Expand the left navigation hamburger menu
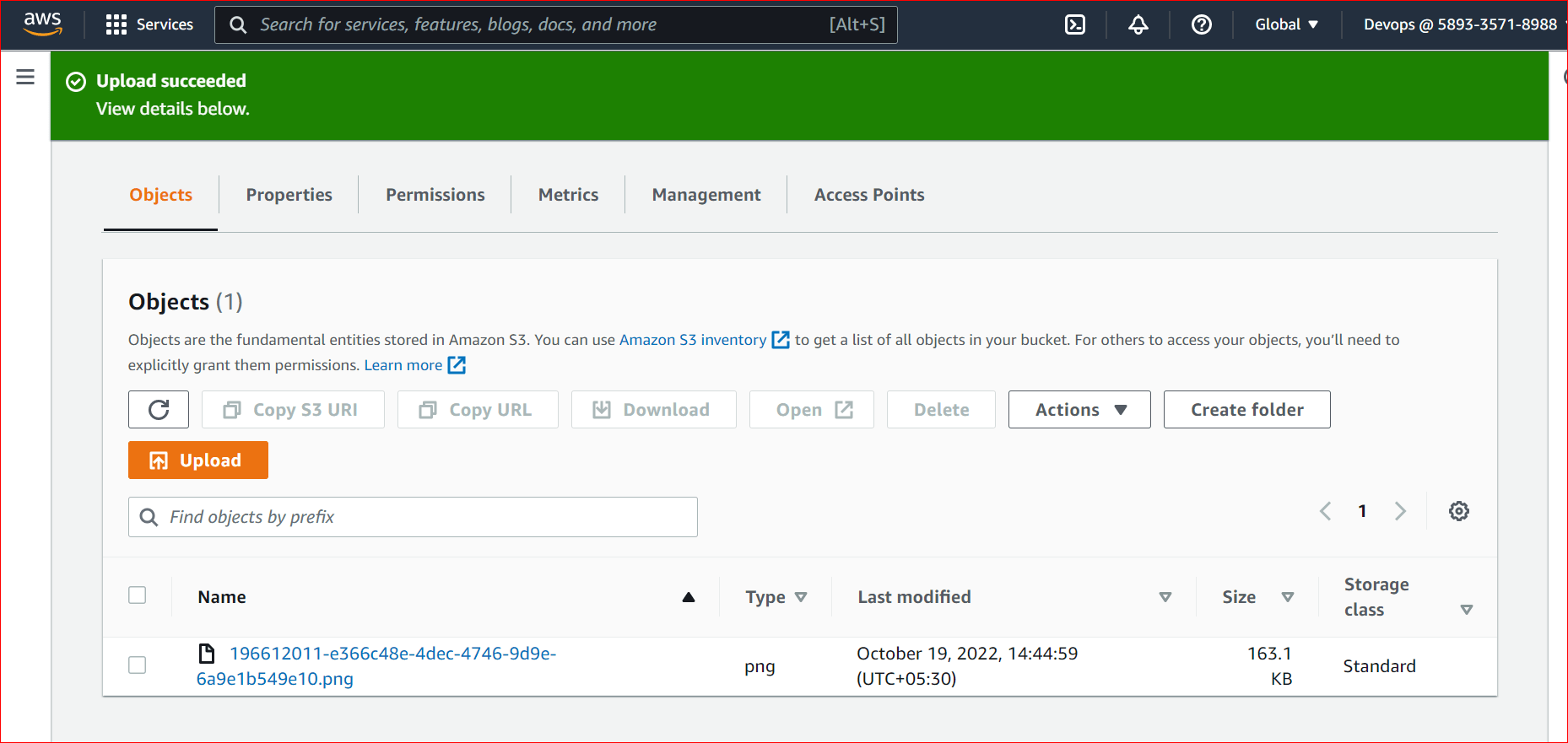The width and height of the screenshot is (1568, 743). point(25,78)
